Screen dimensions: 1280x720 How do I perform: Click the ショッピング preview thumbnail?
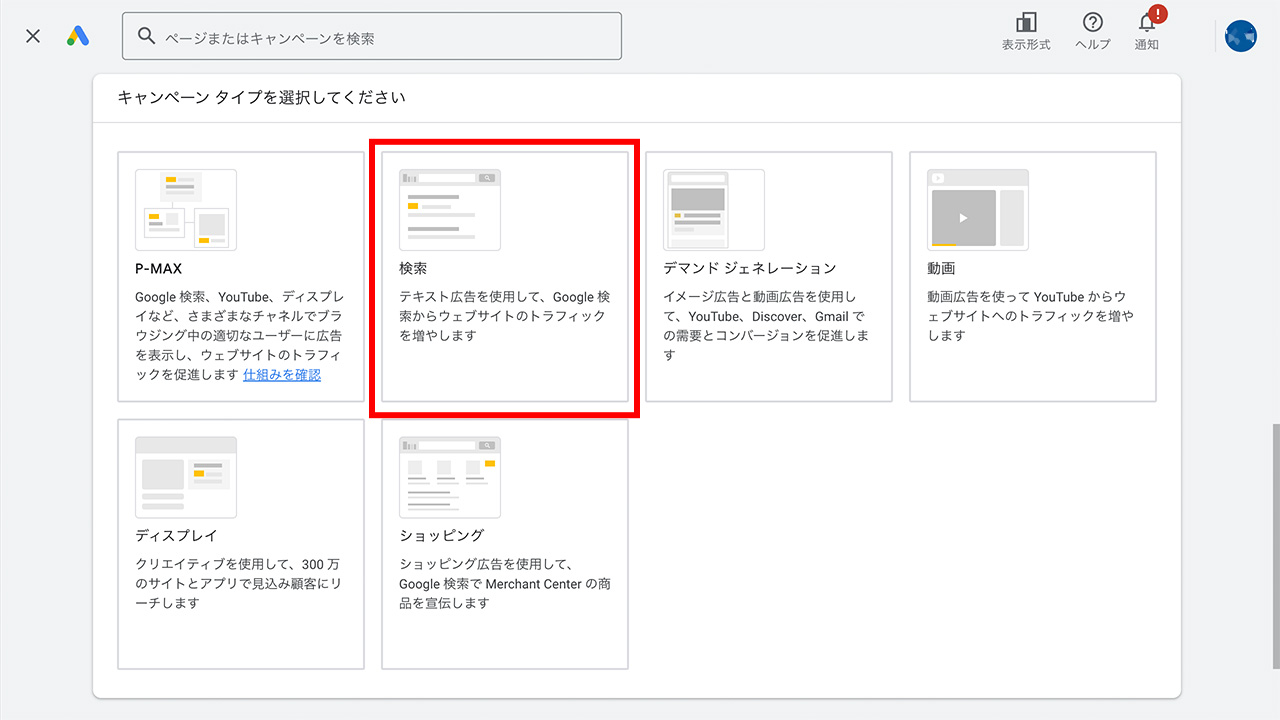coord(449,477)
